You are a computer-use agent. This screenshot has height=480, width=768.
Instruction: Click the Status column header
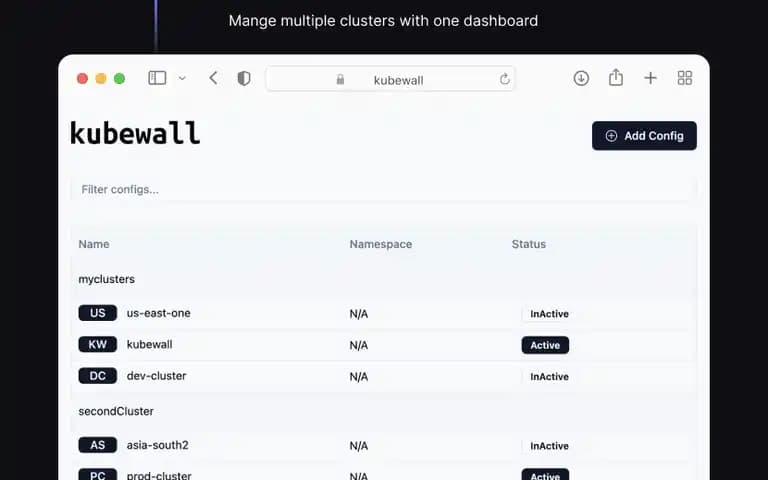click(528, 244)
